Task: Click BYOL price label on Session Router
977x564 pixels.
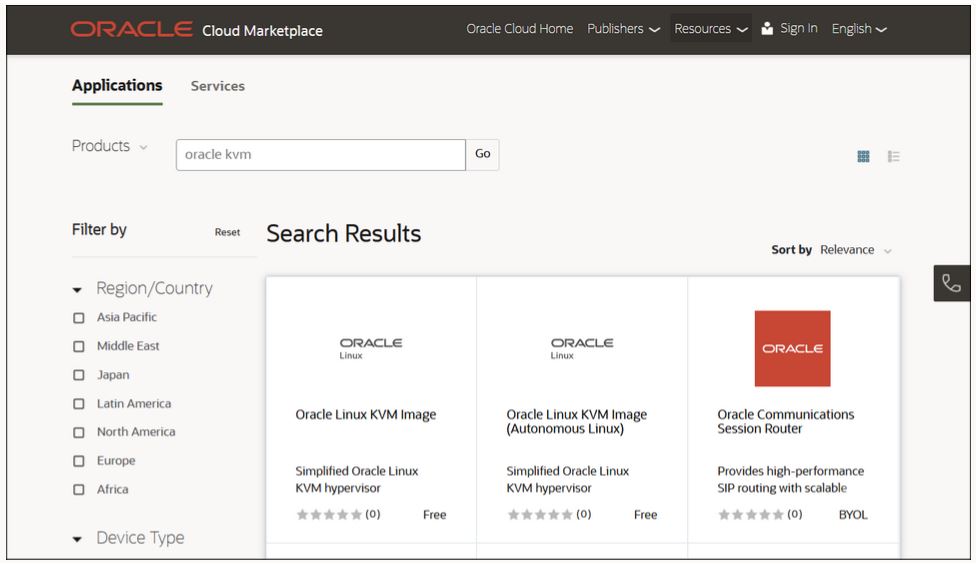Action: 853,515
